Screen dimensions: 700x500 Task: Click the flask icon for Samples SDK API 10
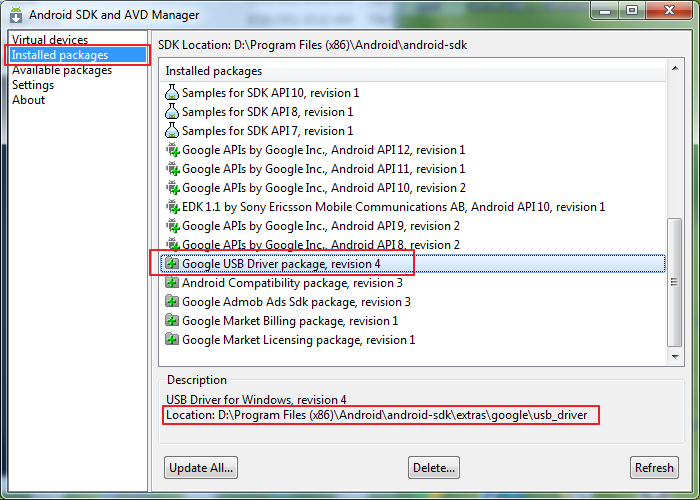(172, 92)
